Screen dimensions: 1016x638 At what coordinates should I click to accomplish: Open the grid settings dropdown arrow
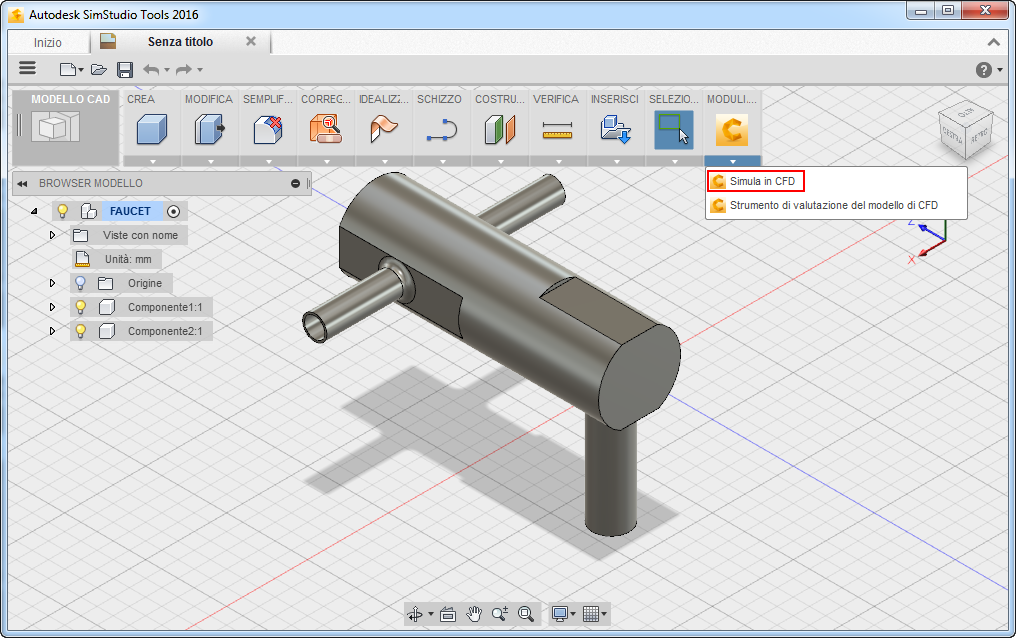tap(605, 614)
